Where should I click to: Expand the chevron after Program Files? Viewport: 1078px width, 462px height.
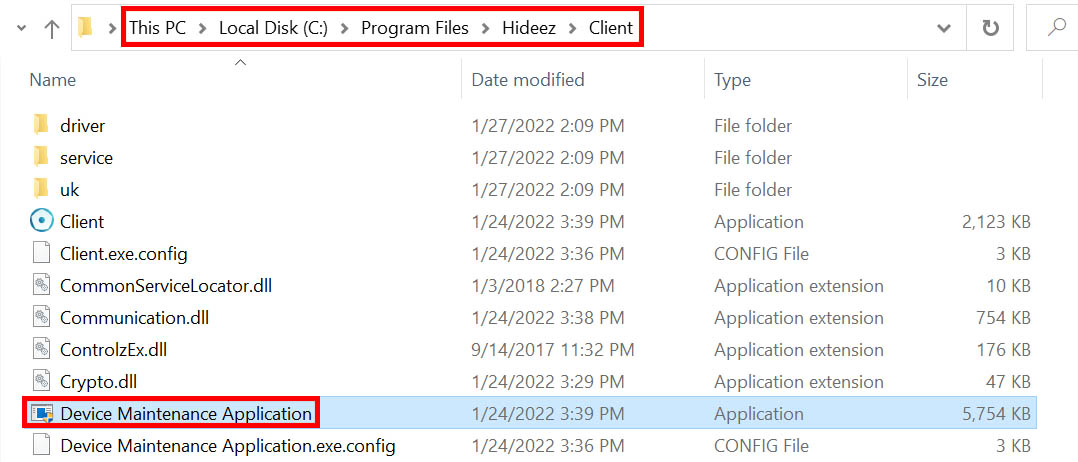pyautogui.click(x=486, y=28)
